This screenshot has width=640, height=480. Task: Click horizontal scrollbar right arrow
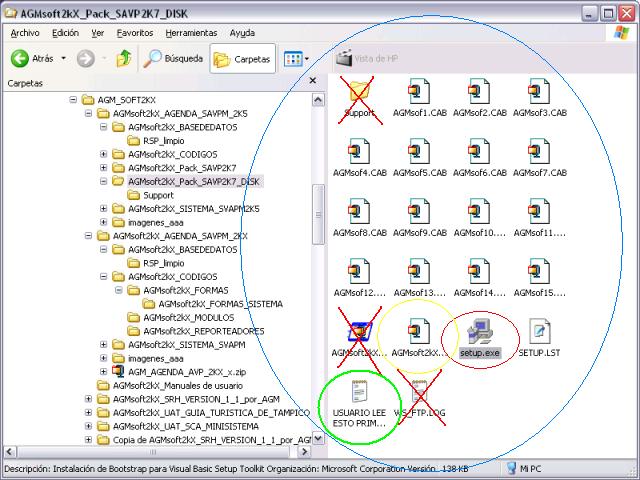tap(304, 452)
